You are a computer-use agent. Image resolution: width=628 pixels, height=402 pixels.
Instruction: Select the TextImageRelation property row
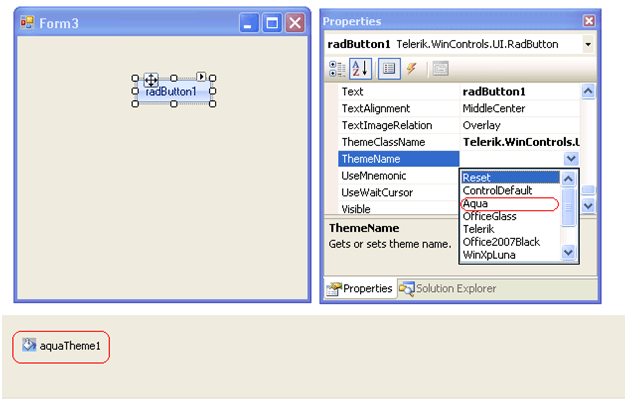[x=398, y=125]
